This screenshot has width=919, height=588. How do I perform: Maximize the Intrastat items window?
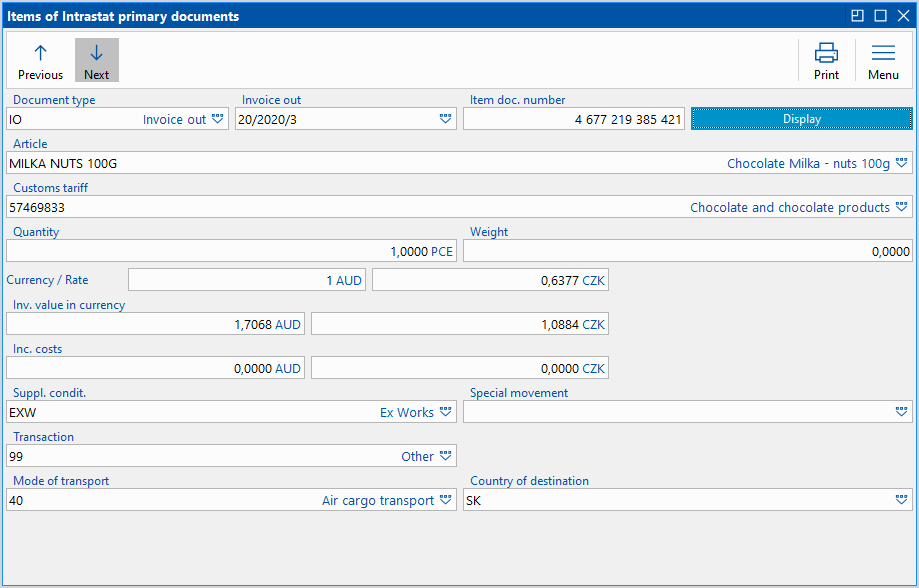click(x=880, y=16)
